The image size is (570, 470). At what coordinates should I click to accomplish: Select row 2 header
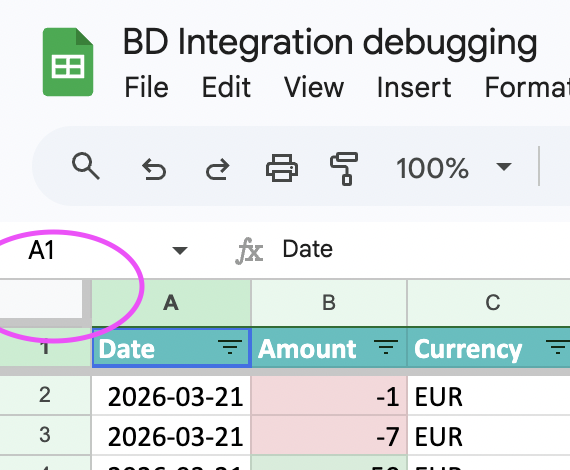(45, 395)
